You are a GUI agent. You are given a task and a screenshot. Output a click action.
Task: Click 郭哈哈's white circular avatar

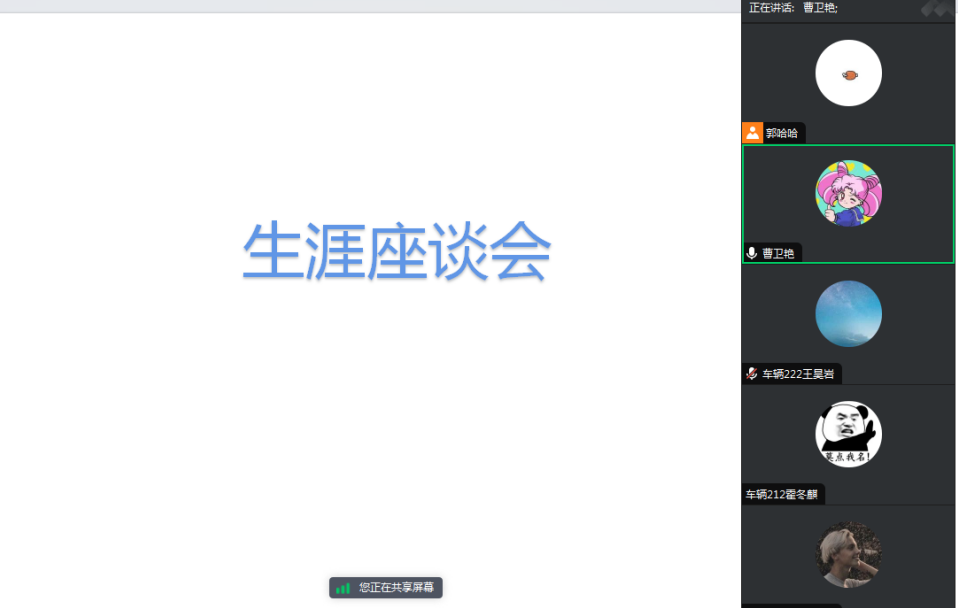tap(848, 74)
